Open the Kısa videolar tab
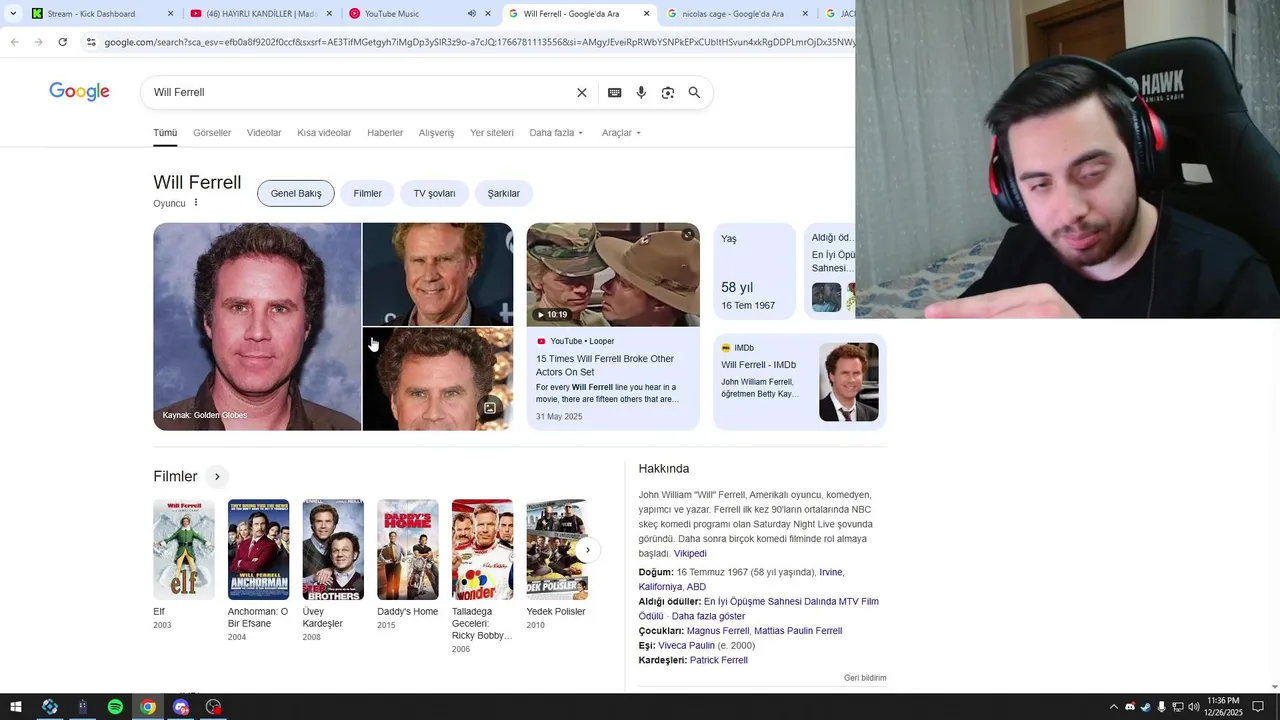 click(324, 133)
